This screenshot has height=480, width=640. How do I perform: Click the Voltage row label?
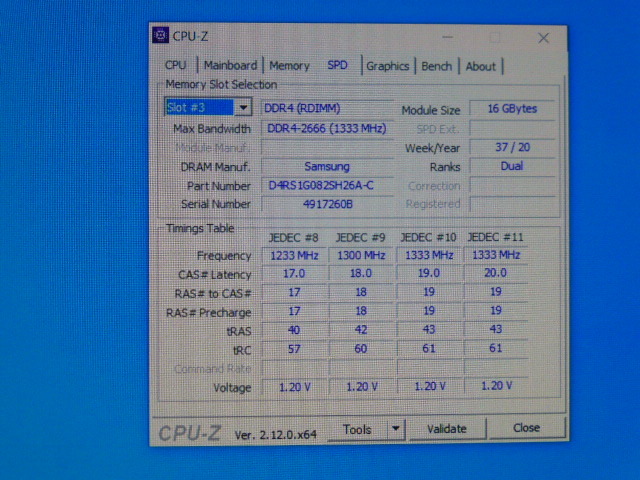pos(232,388)
